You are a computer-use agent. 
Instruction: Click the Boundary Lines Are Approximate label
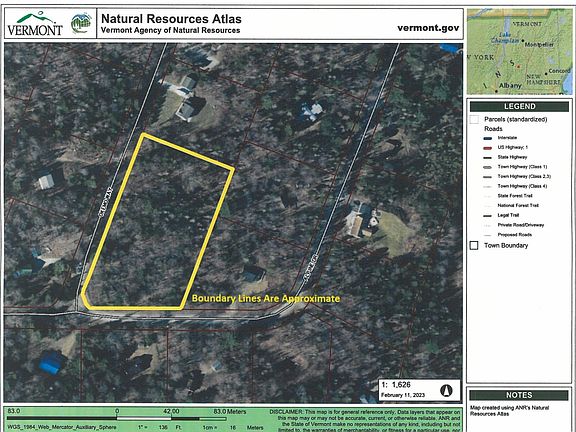click(266, 298)
